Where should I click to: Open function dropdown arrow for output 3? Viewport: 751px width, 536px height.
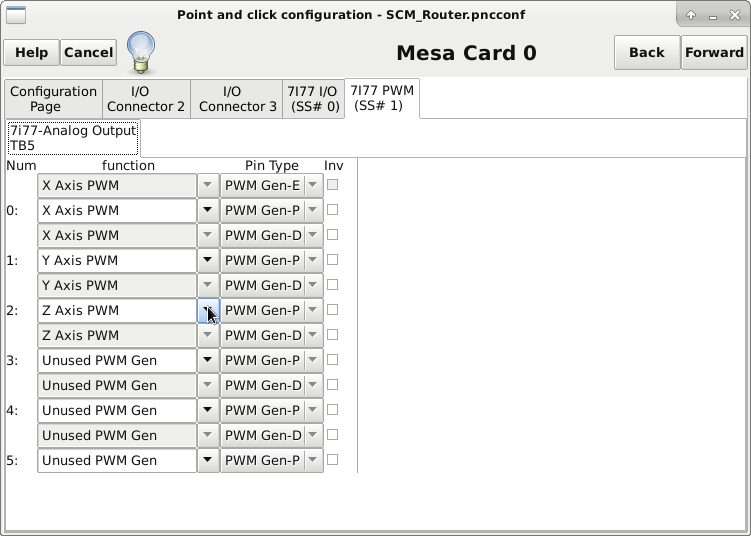coord(207,361)
